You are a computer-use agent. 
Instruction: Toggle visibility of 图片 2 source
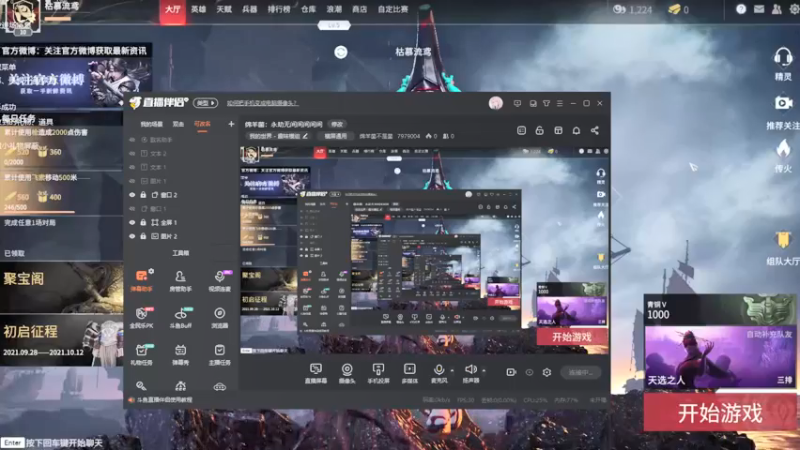132,236
